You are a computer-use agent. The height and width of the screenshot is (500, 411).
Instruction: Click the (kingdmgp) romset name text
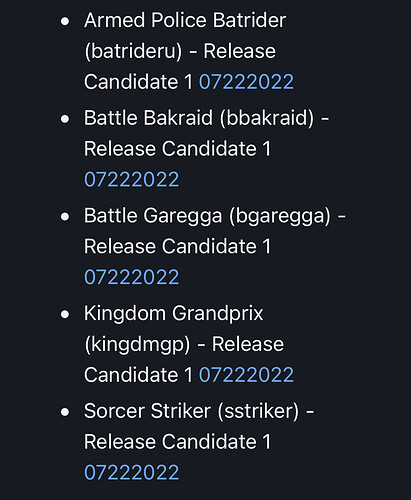click(137, 345)
